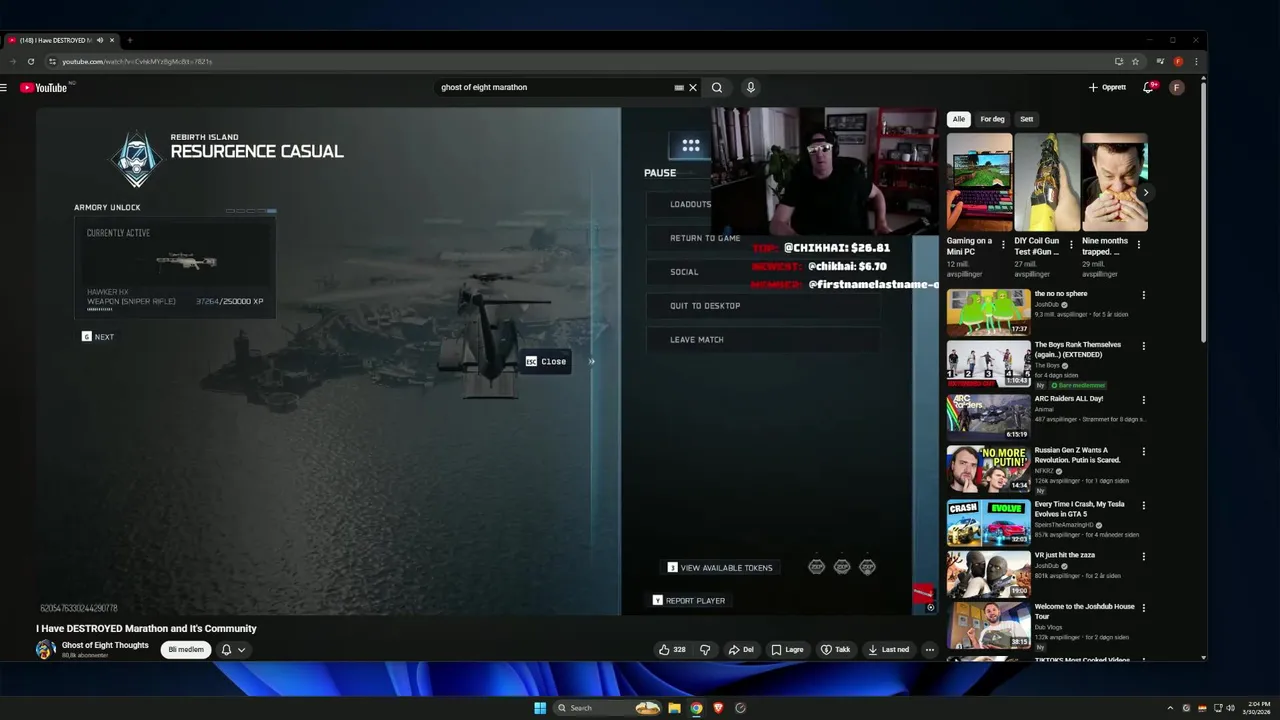
Task: Open the browser three-dot menu
Action: (x=1196, y=61)
